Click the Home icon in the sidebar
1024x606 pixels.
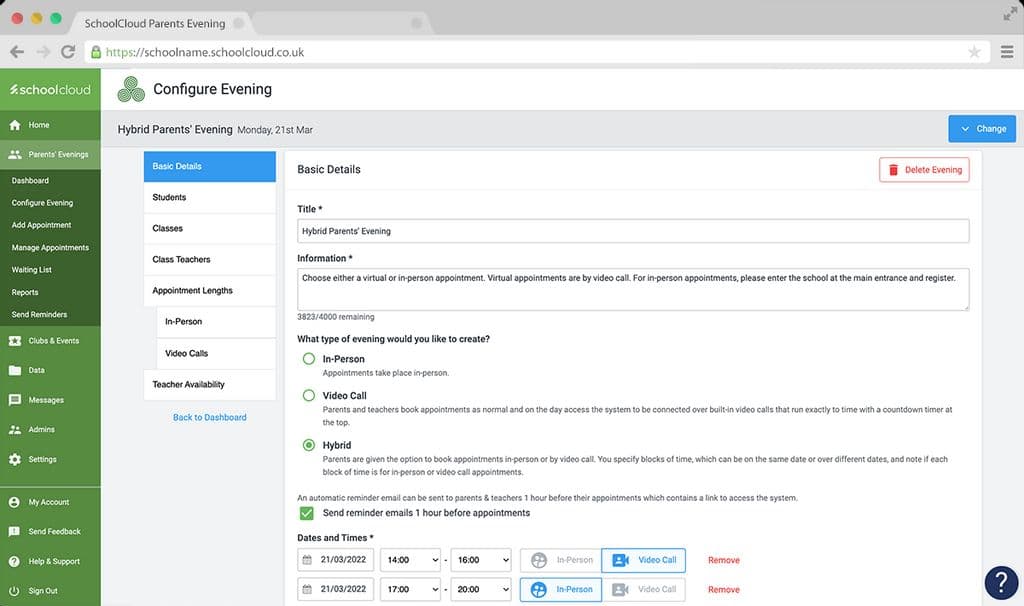13,126
